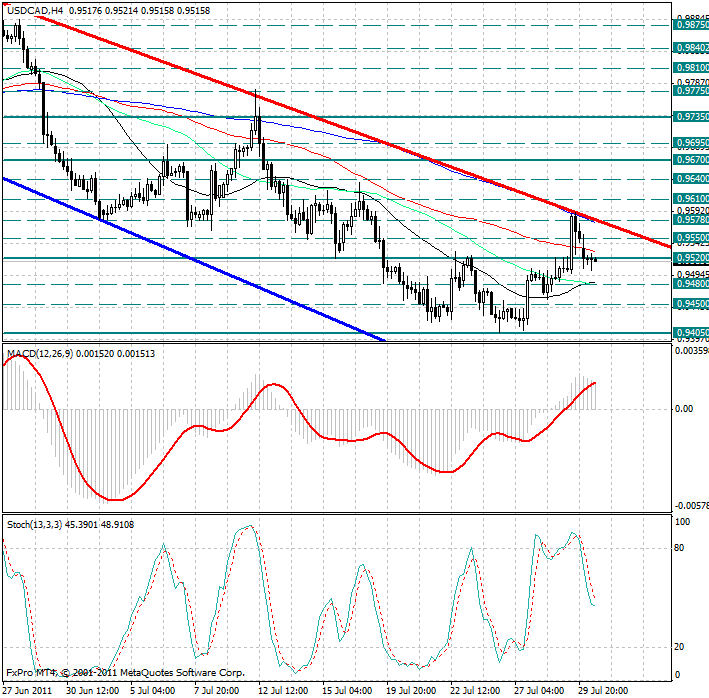
Task: Select the 12 Jul 12:00 time label
Action: 281,690
